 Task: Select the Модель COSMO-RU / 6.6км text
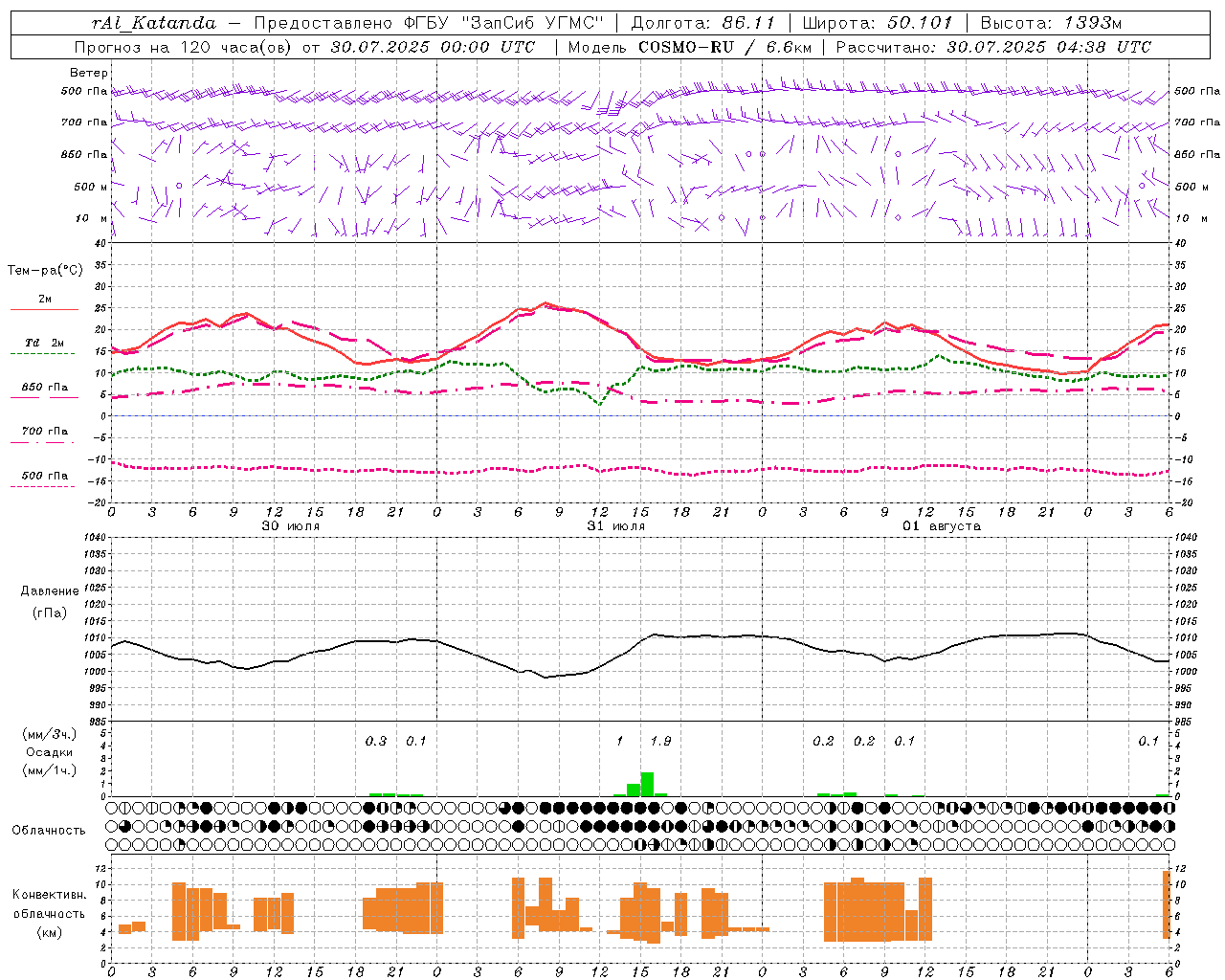(x=690, y=47)
